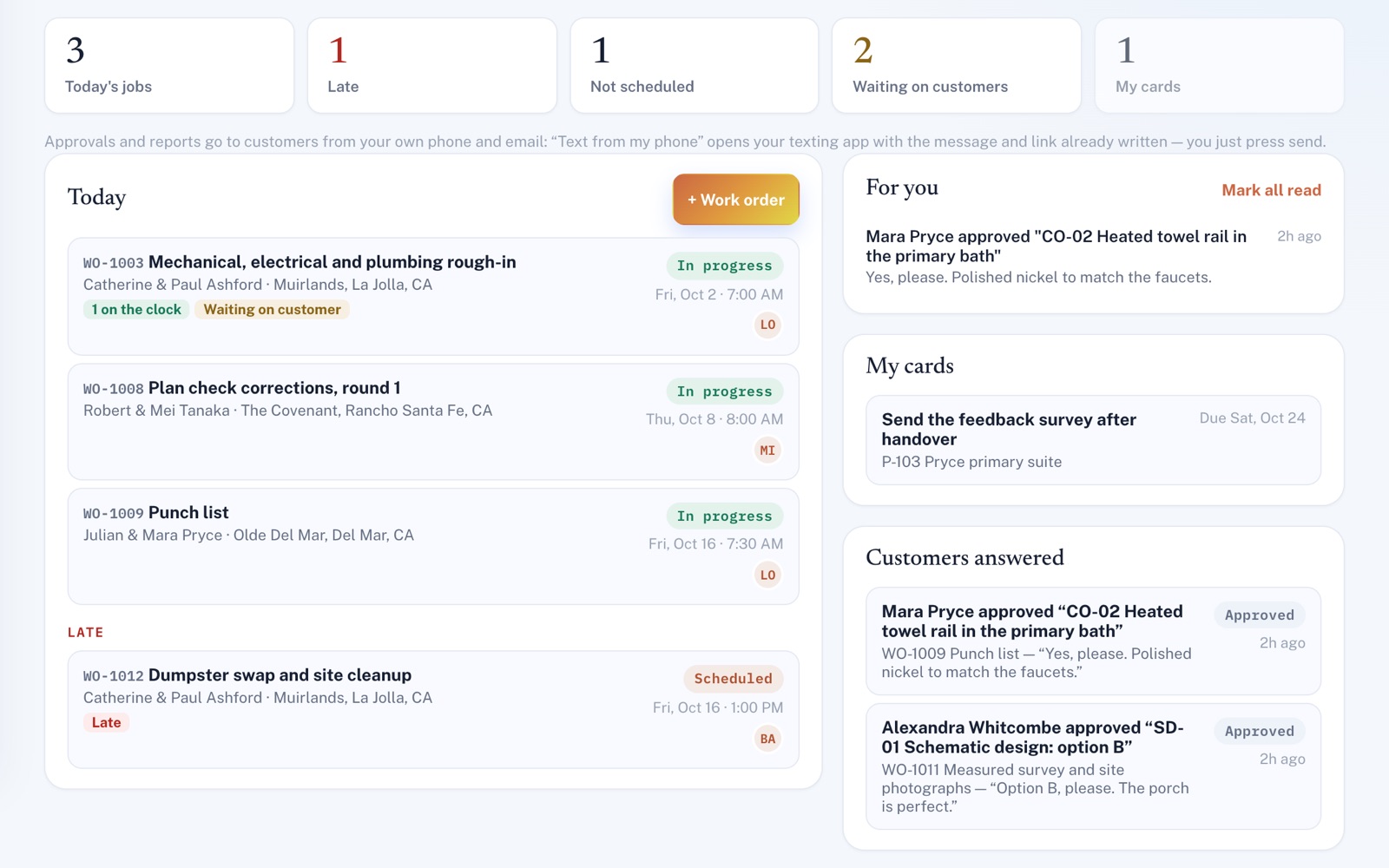Viewport: 1389px width, 868px height.
Task: Open WO-1012 Dumpster swap and site cleanup
Action: (433, 710)
